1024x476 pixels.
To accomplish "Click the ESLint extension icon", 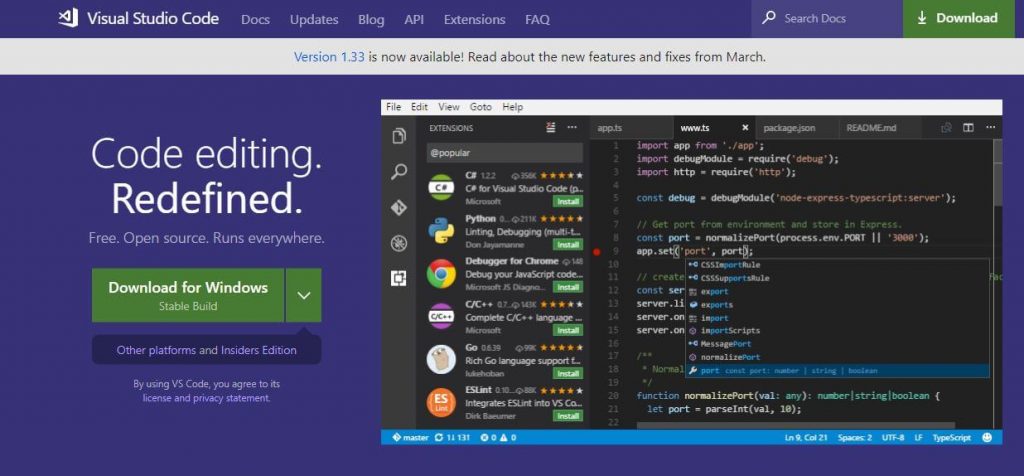I will pyautogui.click(x=441, y=402).
